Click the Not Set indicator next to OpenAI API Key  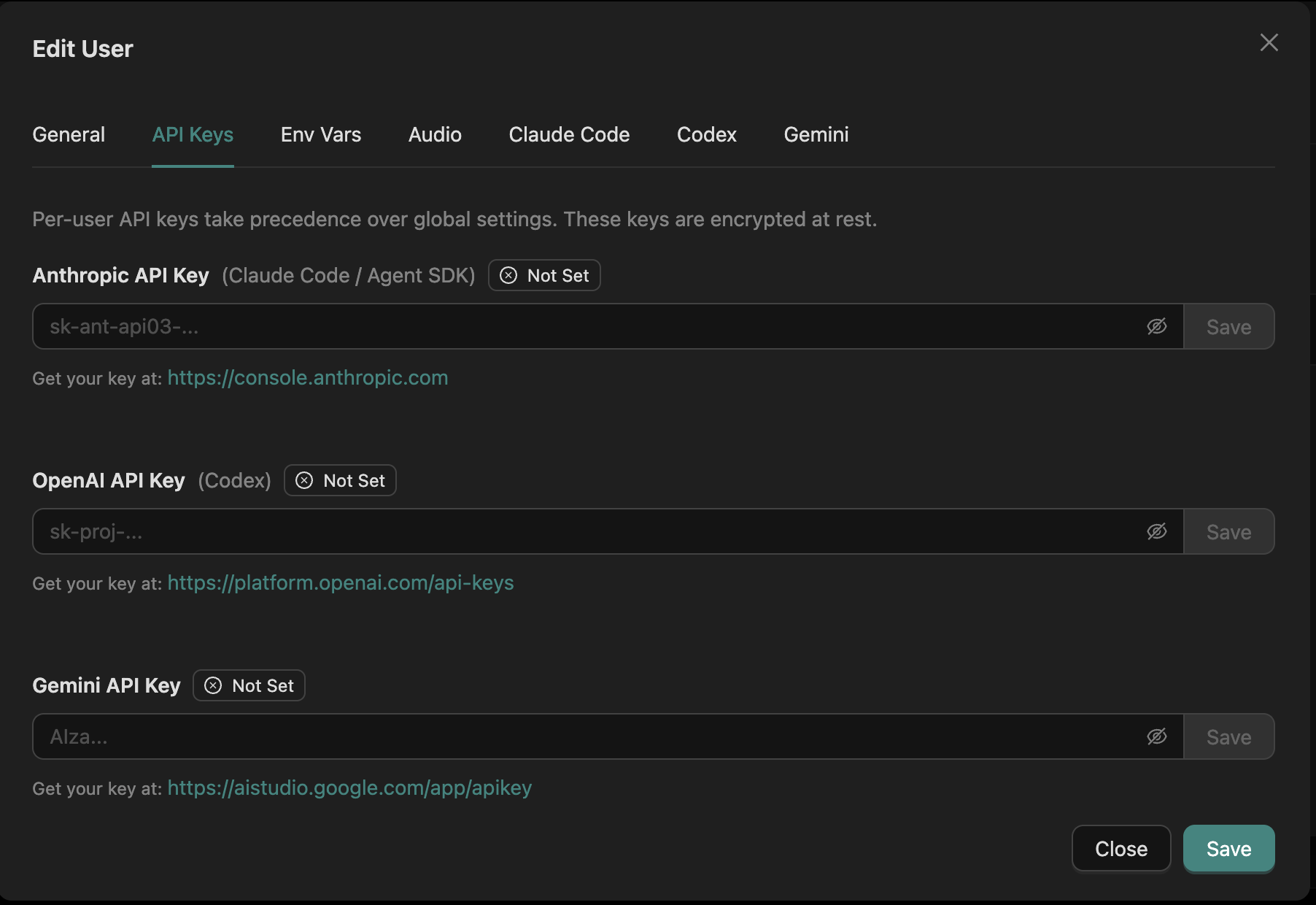pyautogui.click(x=339, y=480)
